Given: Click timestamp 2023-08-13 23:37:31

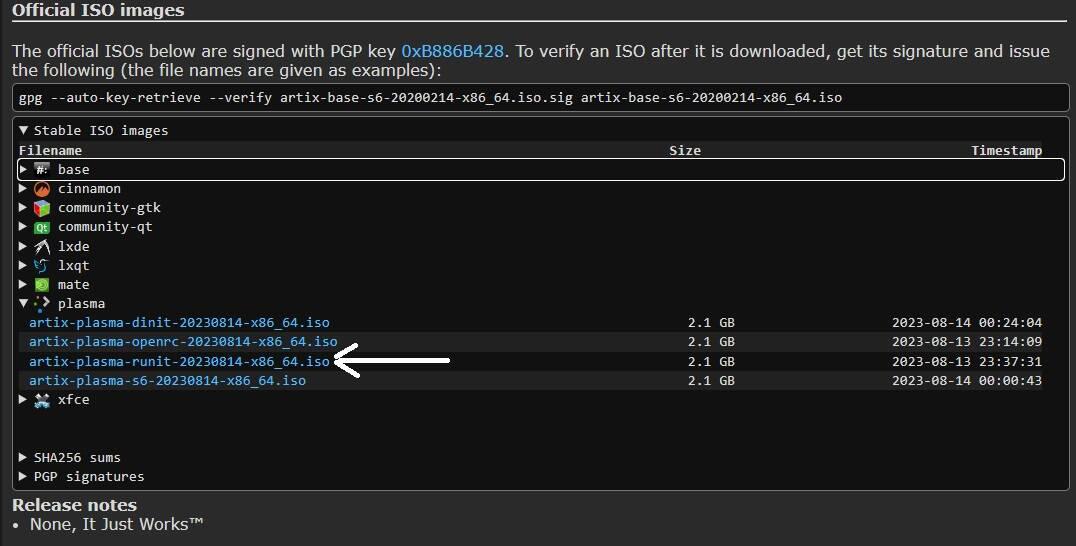Looking at the screenshot, I should (967, 361).
